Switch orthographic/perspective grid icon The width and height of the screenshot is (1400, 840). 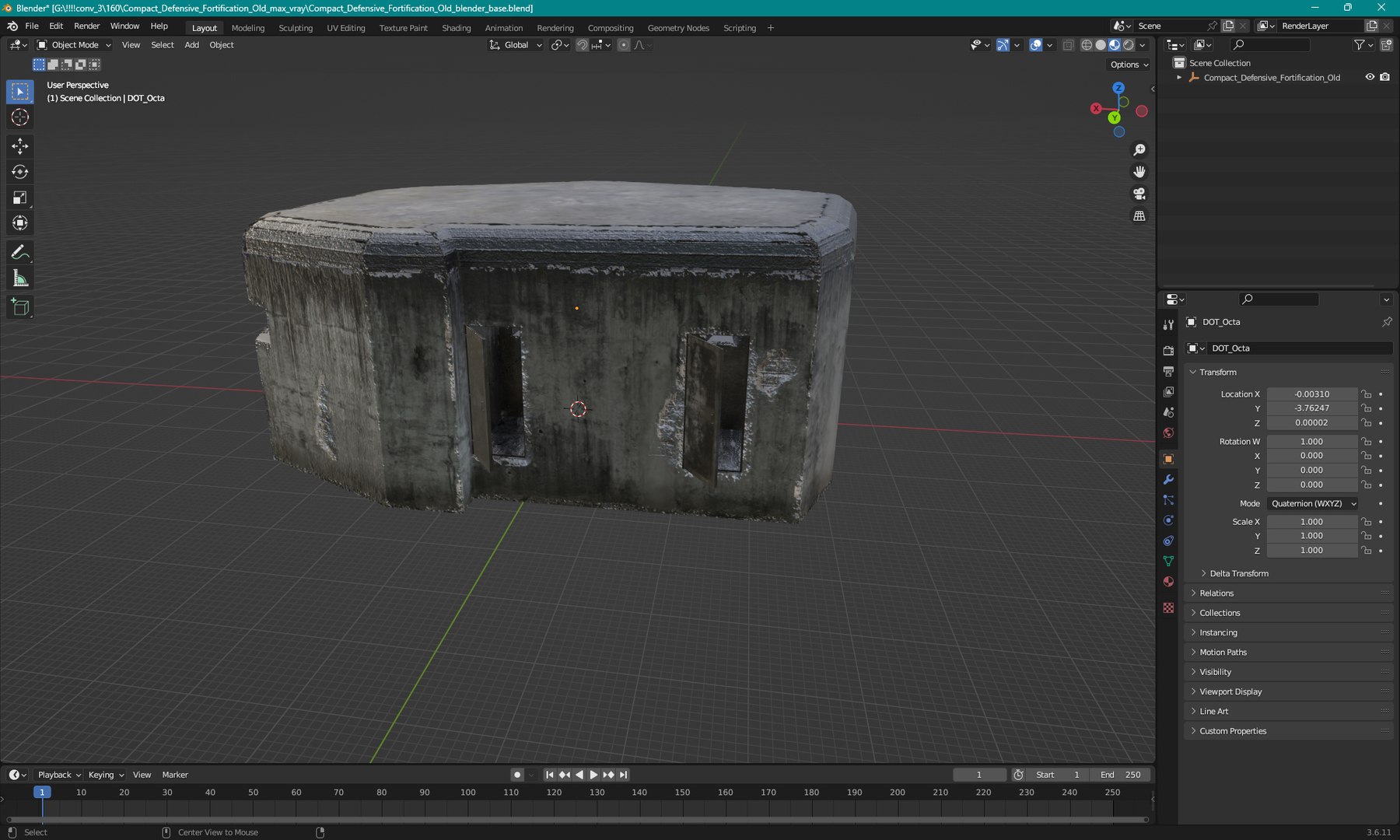pos(1139,216)
